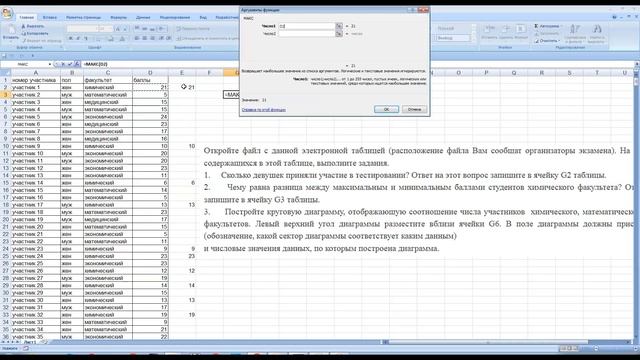Click the decrease indent icon
The height and width of the screenshot is (360, 640).
161,38
